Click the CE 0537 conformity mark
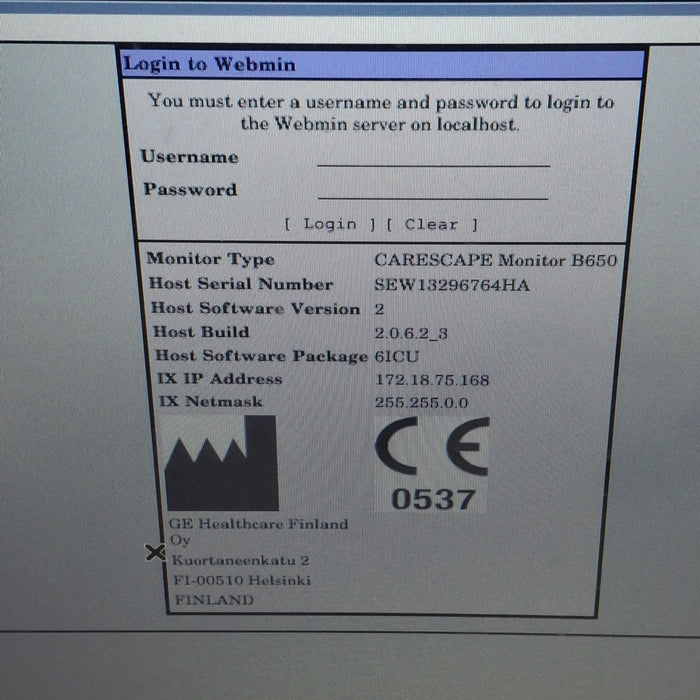700x700 pixels. pos(432,464)
